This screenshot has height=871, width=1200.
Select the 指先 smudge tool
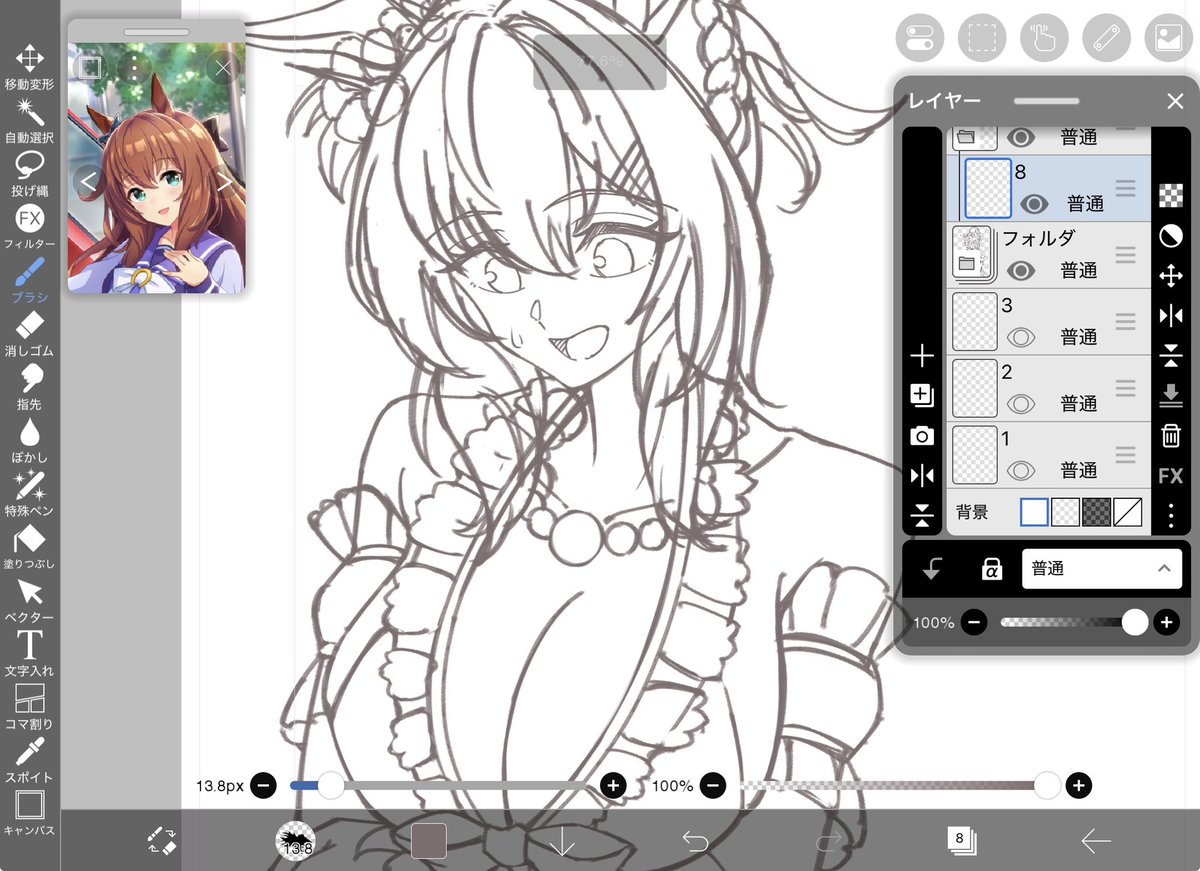[x=29, y=386]
